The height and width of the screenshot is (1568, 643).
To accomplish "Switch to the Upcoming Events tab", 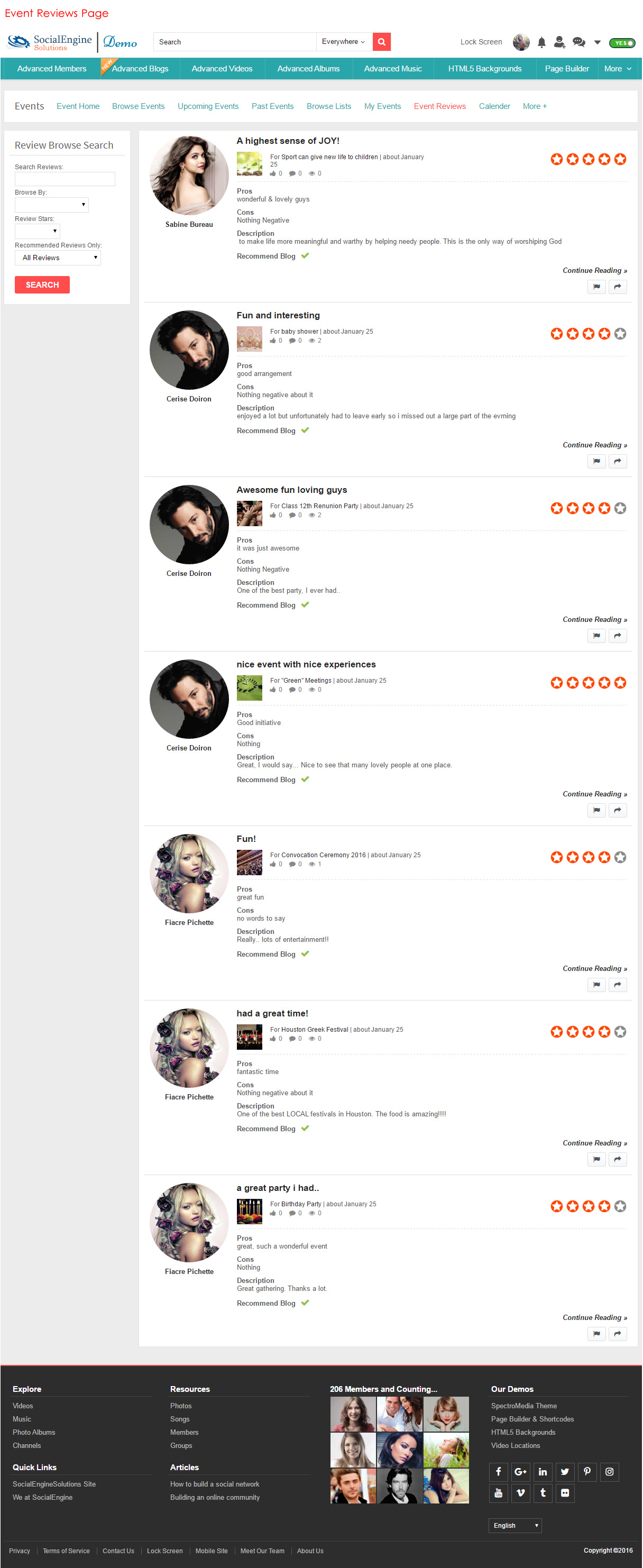I will point(208,106).
